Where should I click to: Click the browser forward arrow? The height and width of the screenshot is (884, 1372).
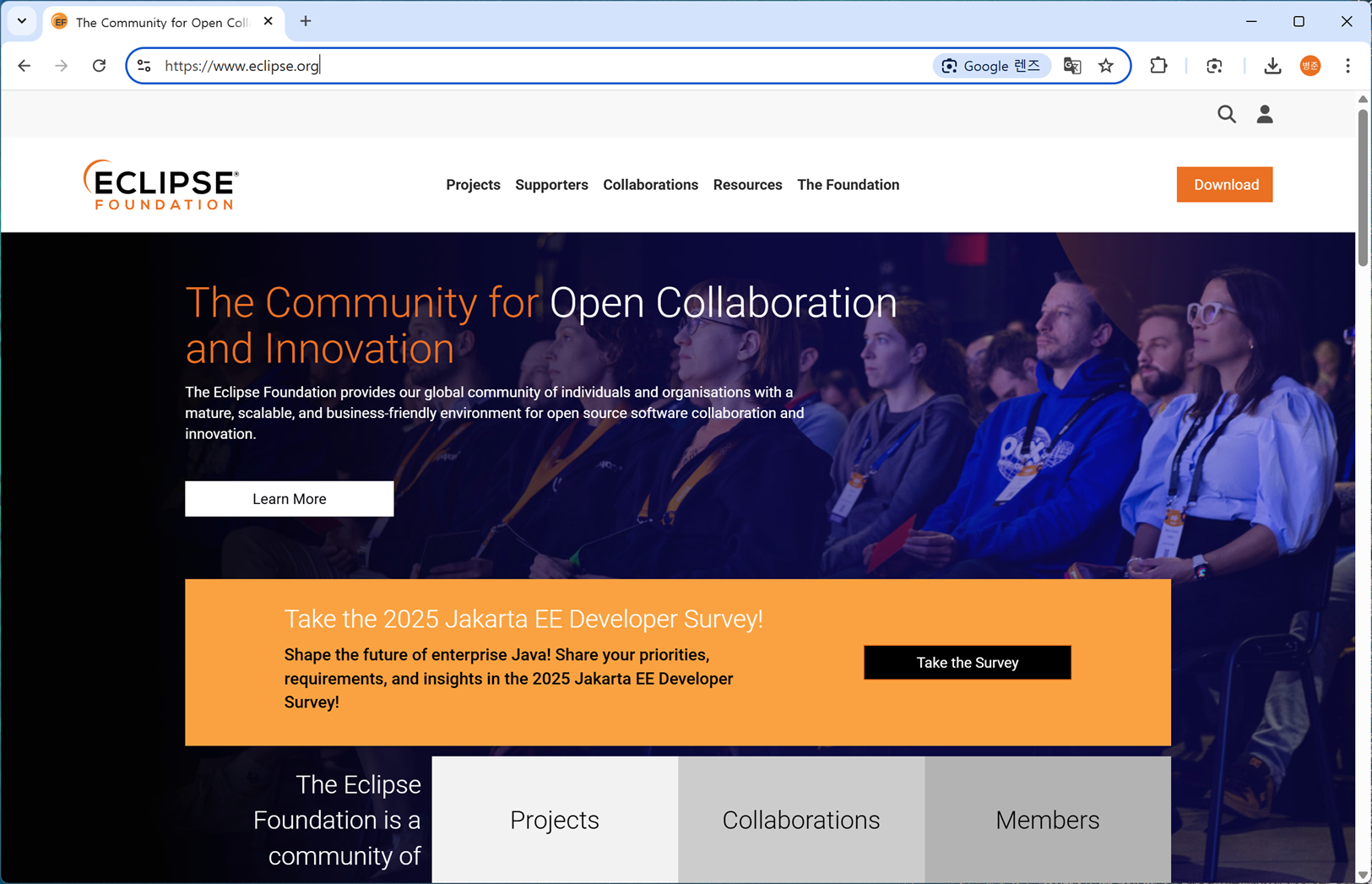pyautogui.click(x=62, y=66)
